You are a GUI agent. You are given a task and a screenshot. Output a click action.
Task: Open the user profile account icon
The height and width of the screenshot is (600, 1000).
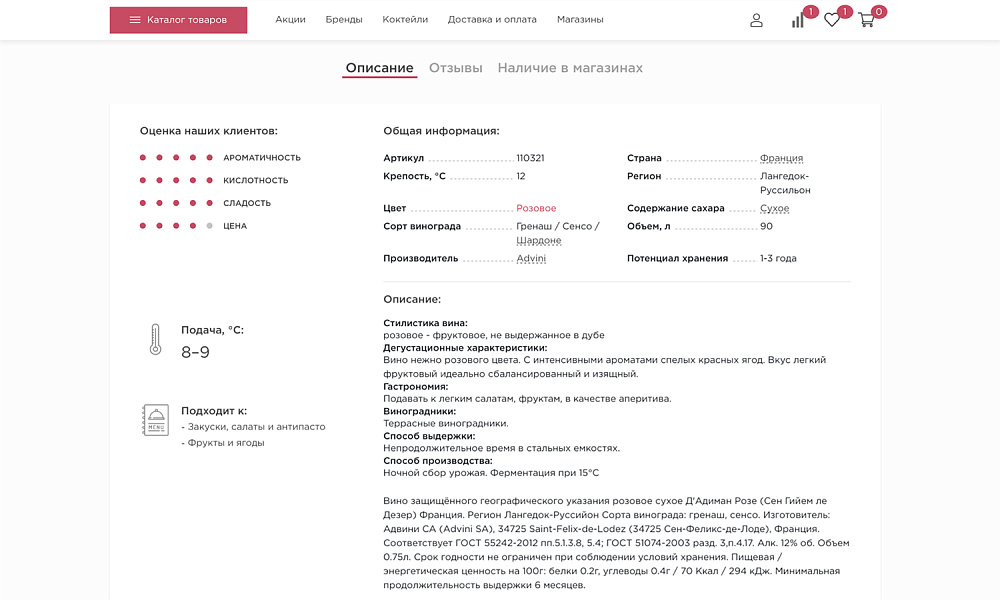[x=756, y=19]
